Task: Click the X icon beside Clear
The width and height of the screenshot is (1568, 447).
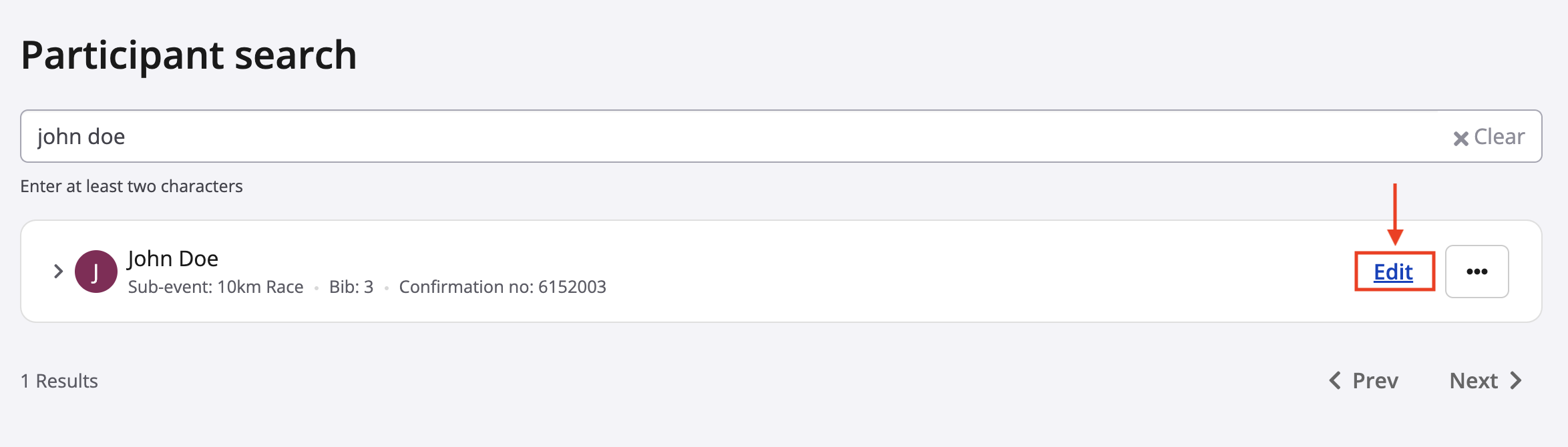Action: (x=1460, y=138)
